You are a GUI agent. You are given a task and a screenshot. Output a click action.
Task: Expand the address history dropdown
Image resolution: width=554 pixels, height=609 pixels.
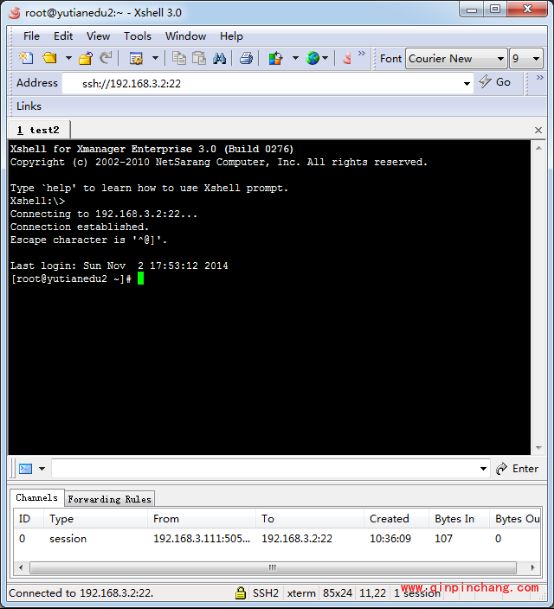click(x=467, y=84)
